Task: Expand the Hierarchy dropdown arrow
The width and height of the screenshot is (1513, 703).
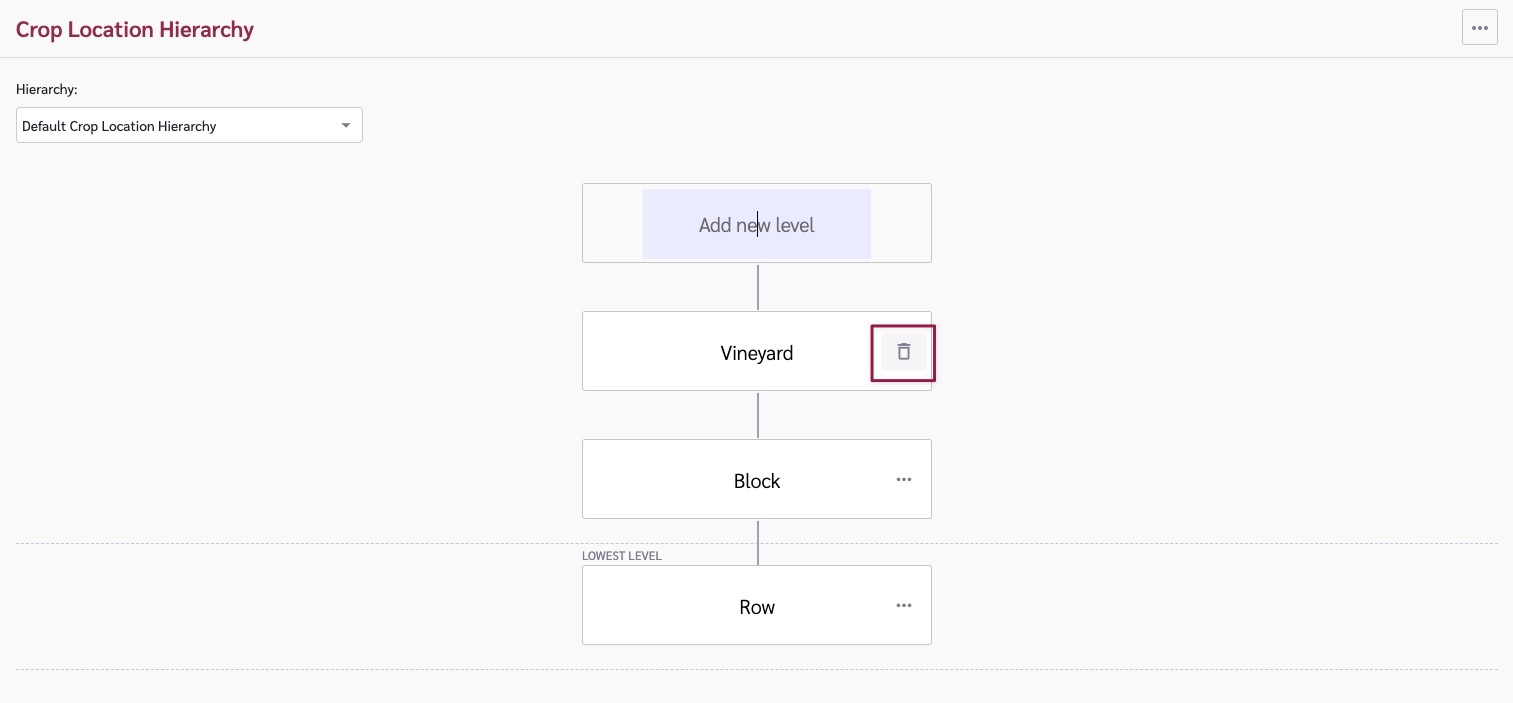Action: 346,126
